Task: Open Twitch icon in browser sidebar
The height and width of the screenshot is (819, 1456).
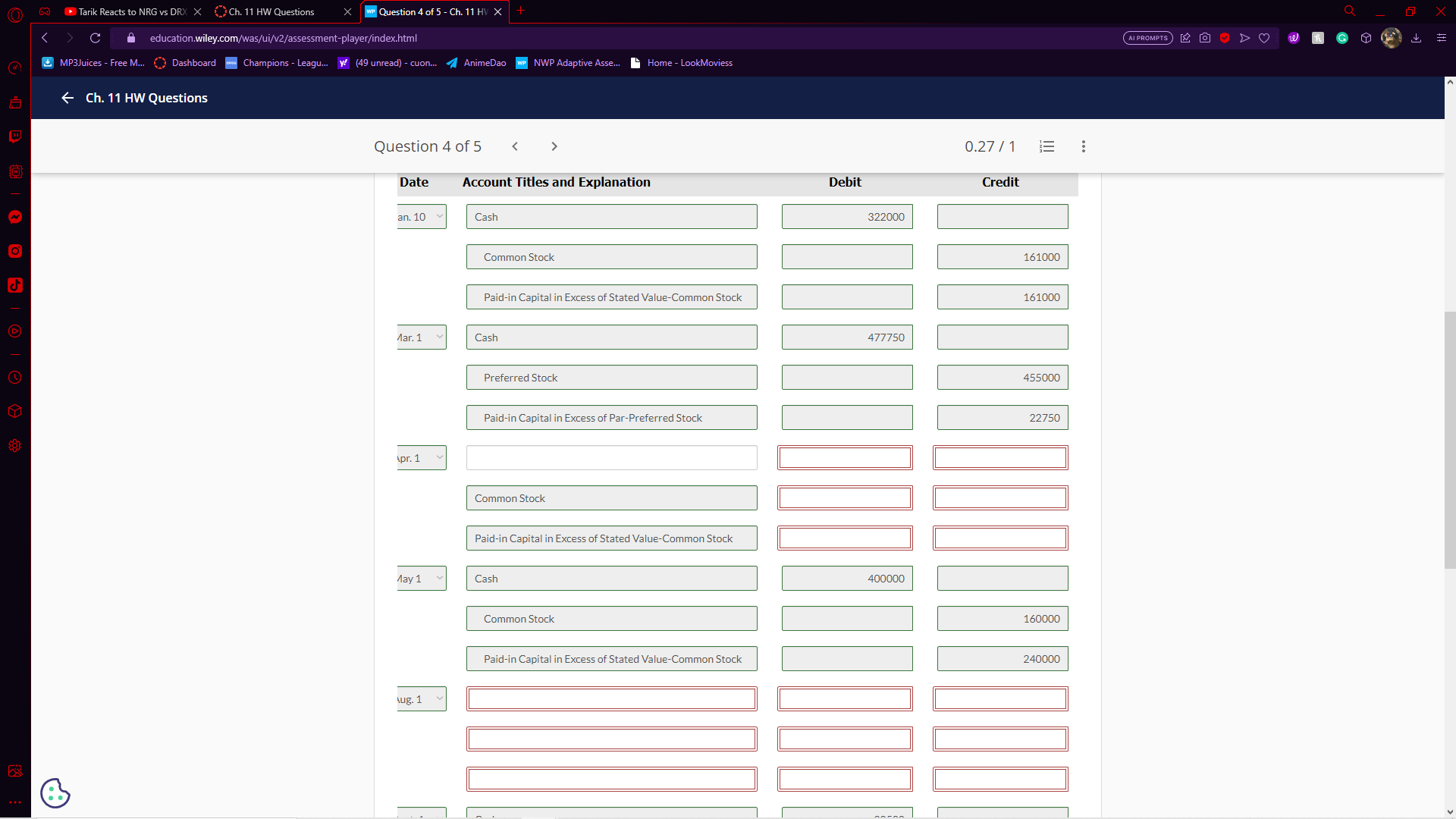Action: point(15,136)
